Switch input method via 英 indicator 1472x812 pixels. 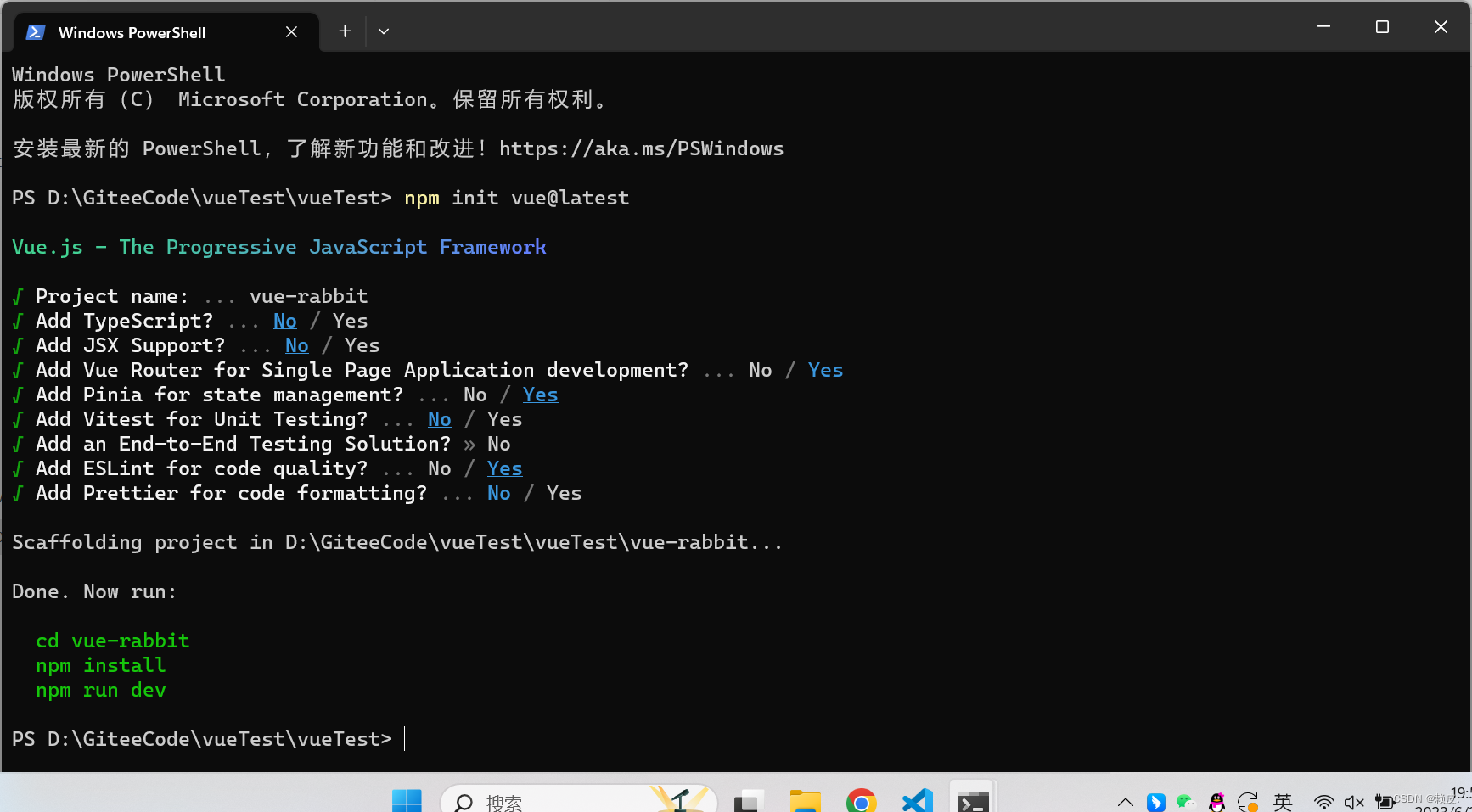click(x=1283, y=802)
